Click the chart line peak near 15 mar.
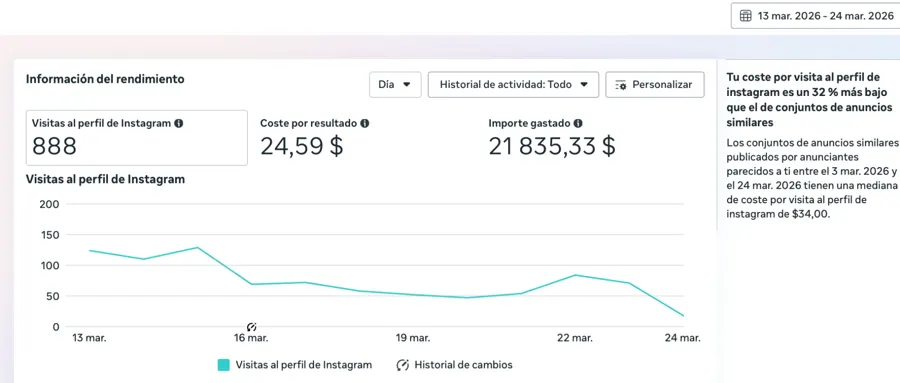 coord(197,247)
